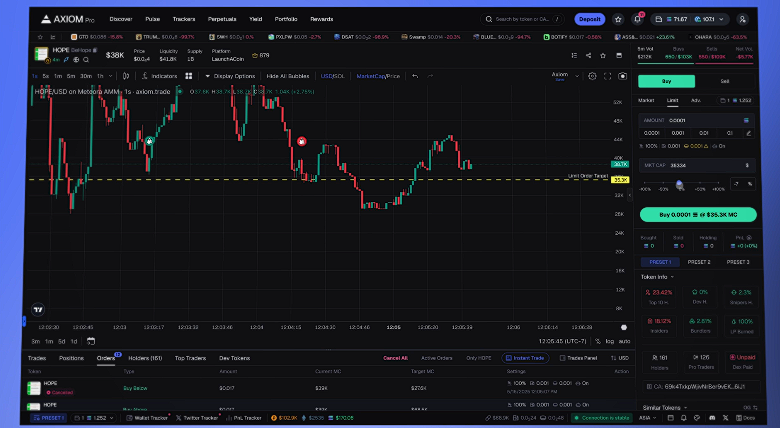Toggle USD/SOL denomination
The width and height of the screenshot is (780, 428).
(332, 76)
